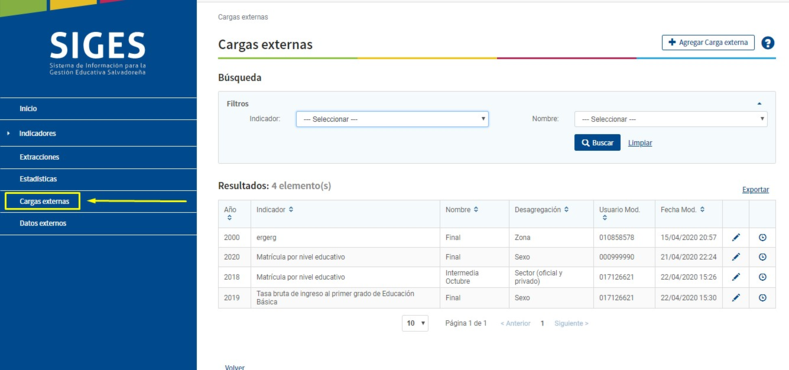This screenshot has height=370, width=789.
Task: View history clock icon for 2019 row
Action: (762, 298)
